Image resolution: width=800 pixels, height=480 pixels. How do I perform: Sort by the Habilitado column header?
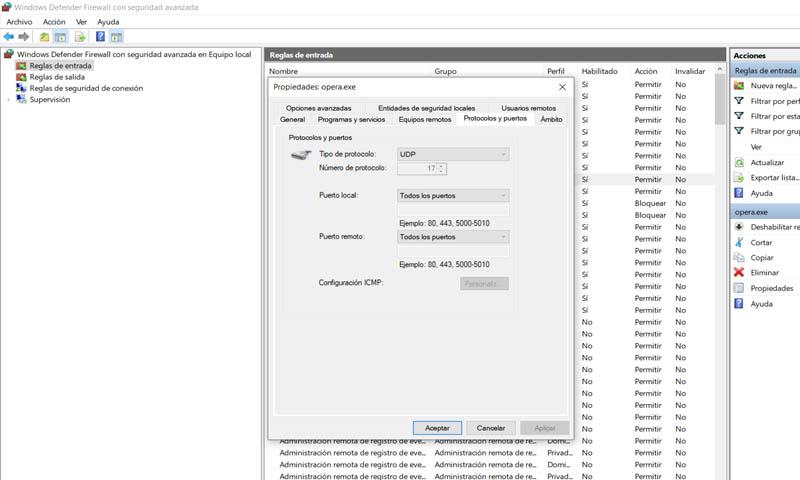coord(599,71)
